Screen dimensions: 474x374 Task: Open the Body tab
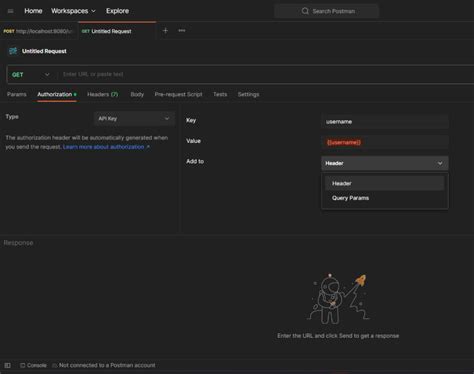coord(137,94)
